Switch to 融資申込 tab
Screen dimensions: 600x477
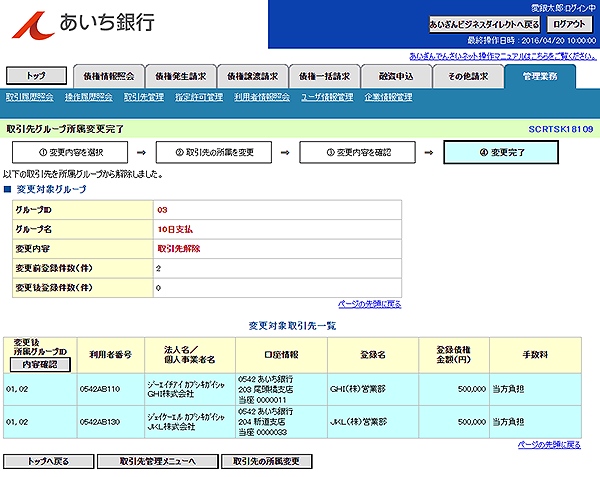[396, 76]
